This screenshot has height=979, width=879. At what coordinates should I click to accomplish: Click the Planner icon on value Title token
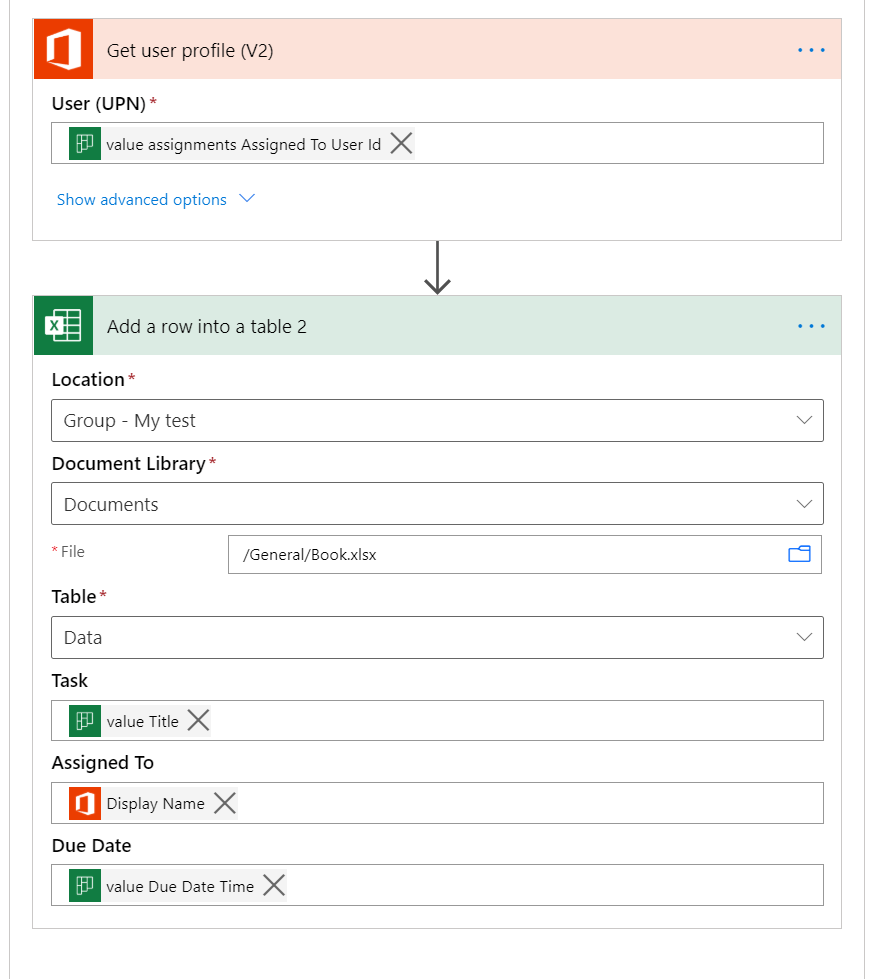pyautogui.click(x=85, y=721)
